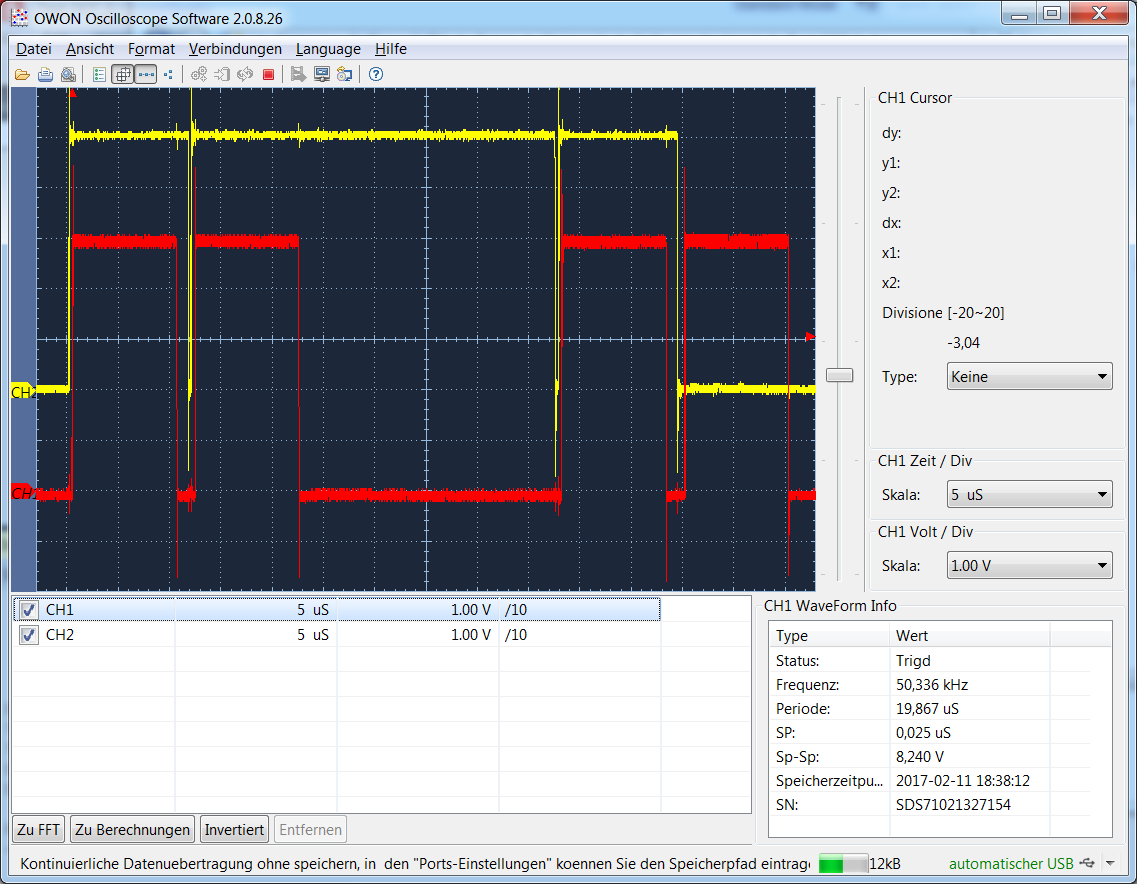Select the CH1 row in the channel list
This screenshot has width=1137, height=884.
[336, 610]
